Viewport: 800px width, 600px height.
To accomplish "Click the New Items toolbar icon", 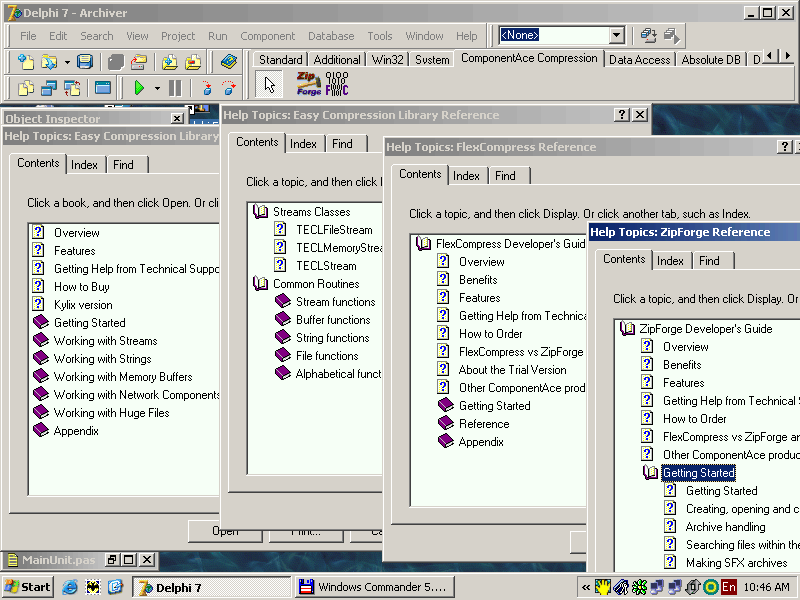I will click(25, 60).
